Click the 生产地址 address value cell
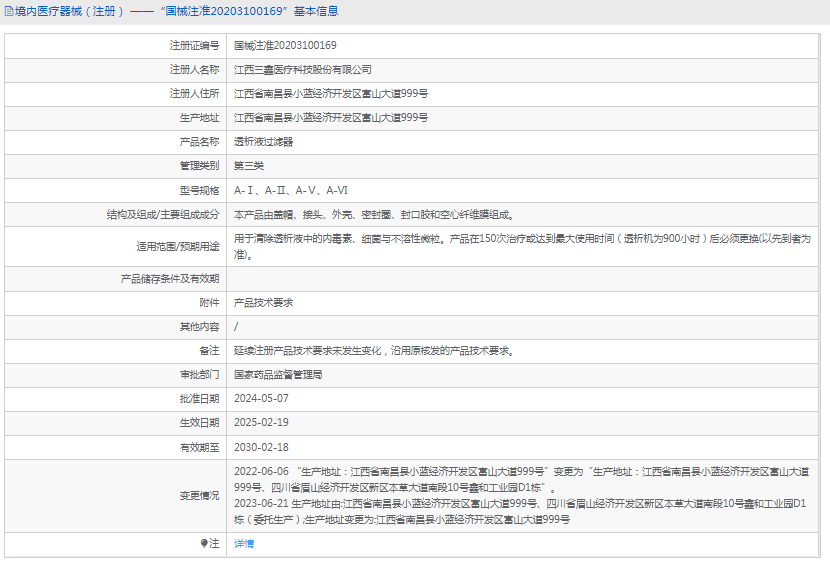 [522, 118]
